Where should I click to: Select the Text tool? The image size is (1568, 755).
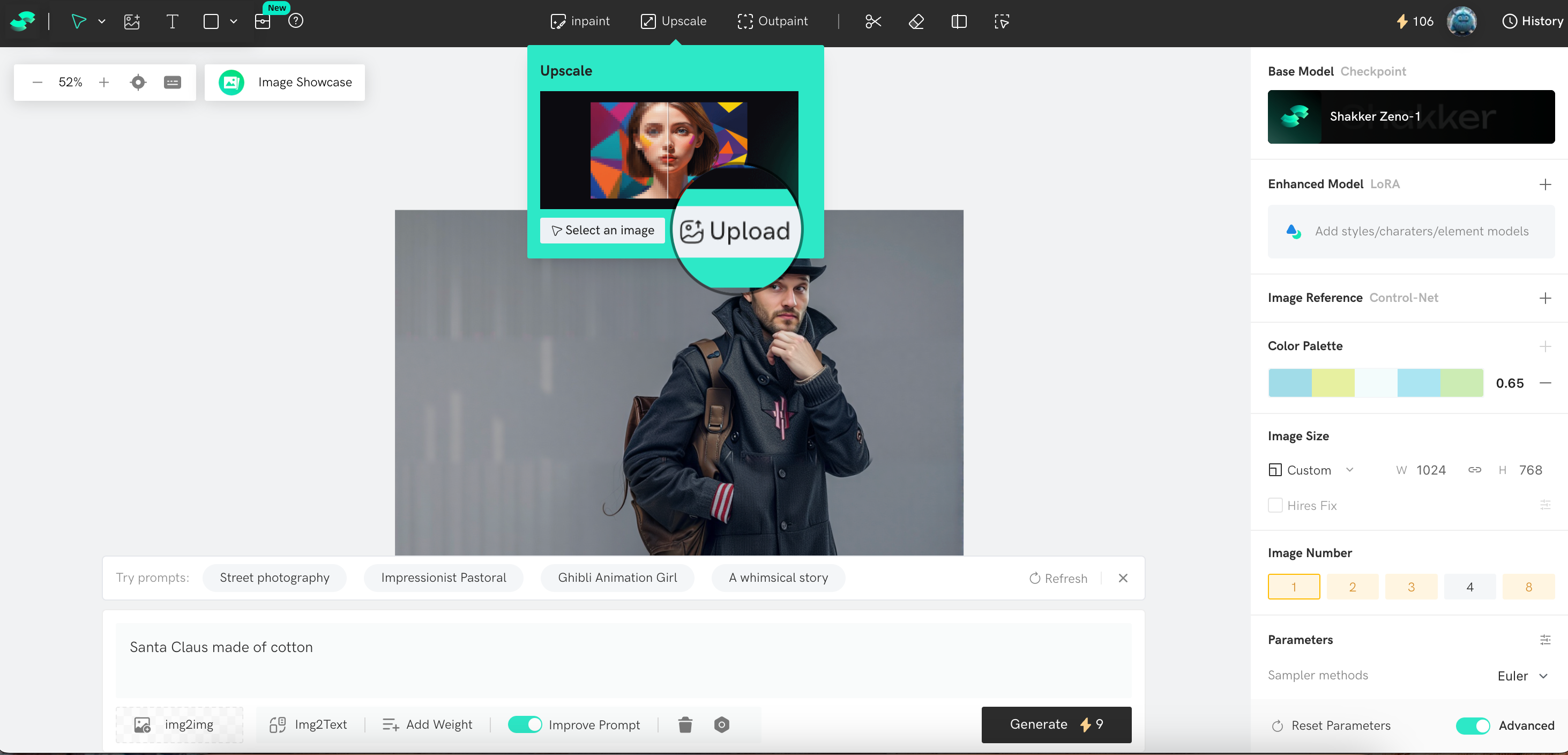tap(172, 21)
